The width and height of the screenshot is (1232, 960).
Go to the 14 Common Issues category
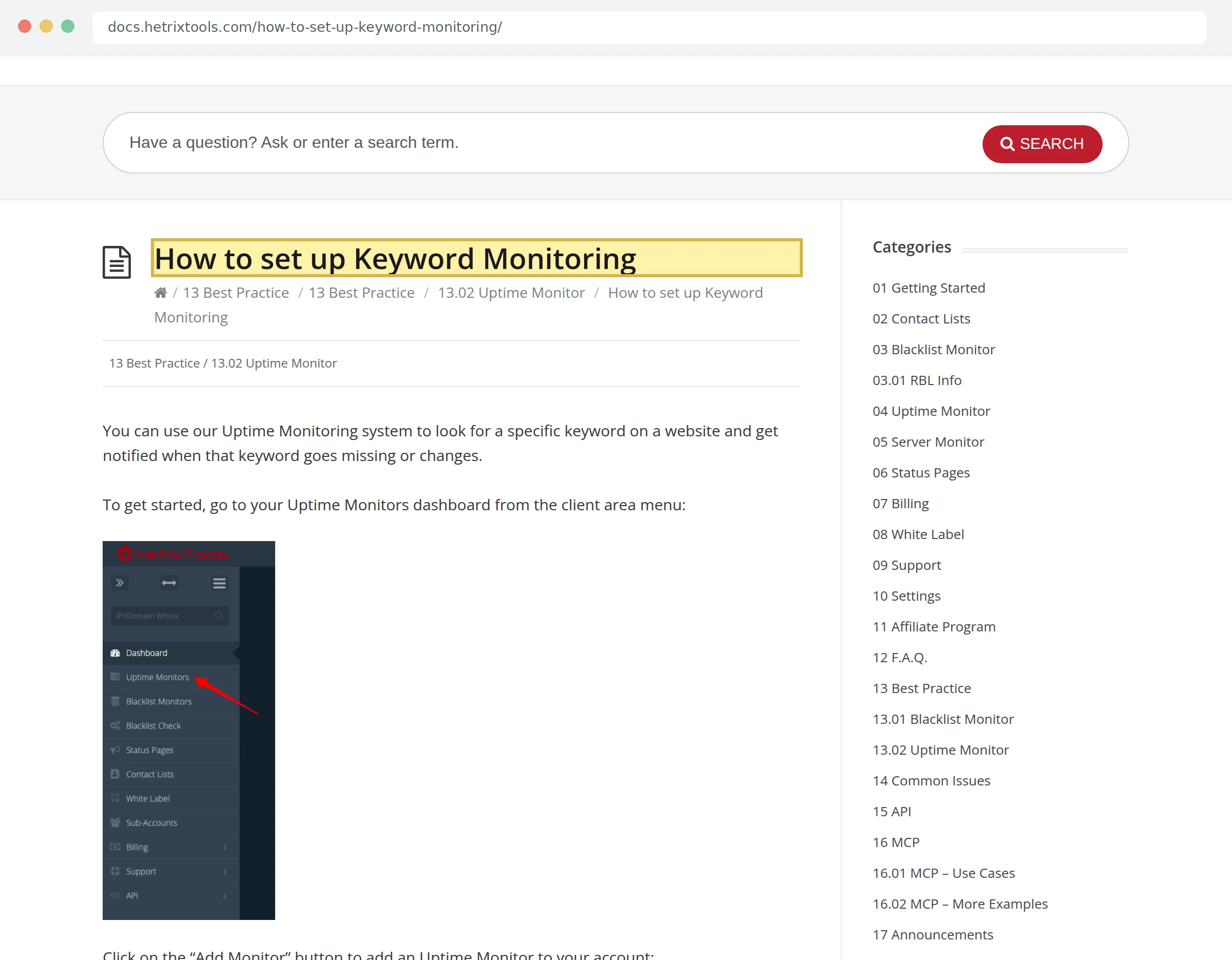[931, 781]
